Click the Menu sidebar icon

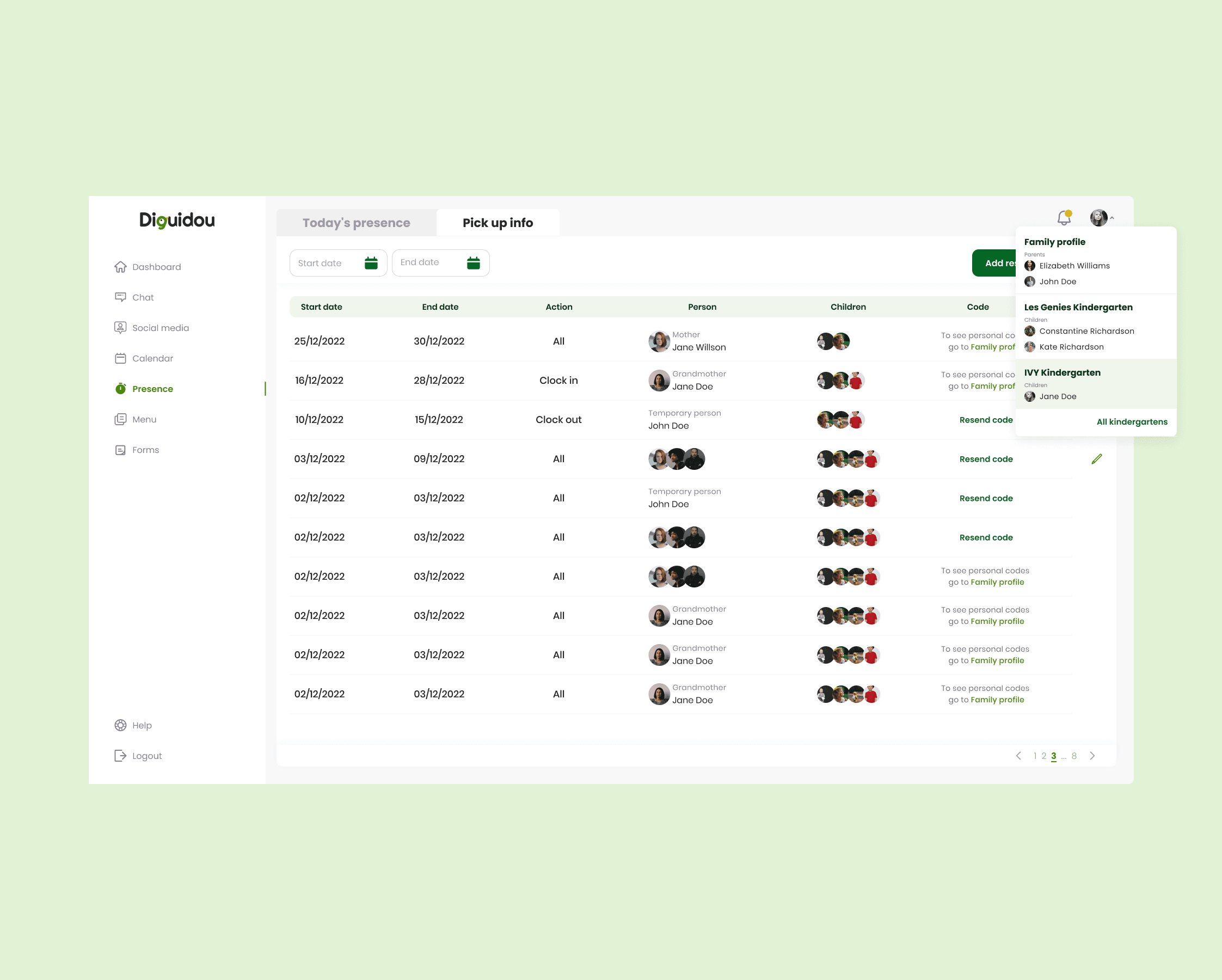click(x=120, y=419)
